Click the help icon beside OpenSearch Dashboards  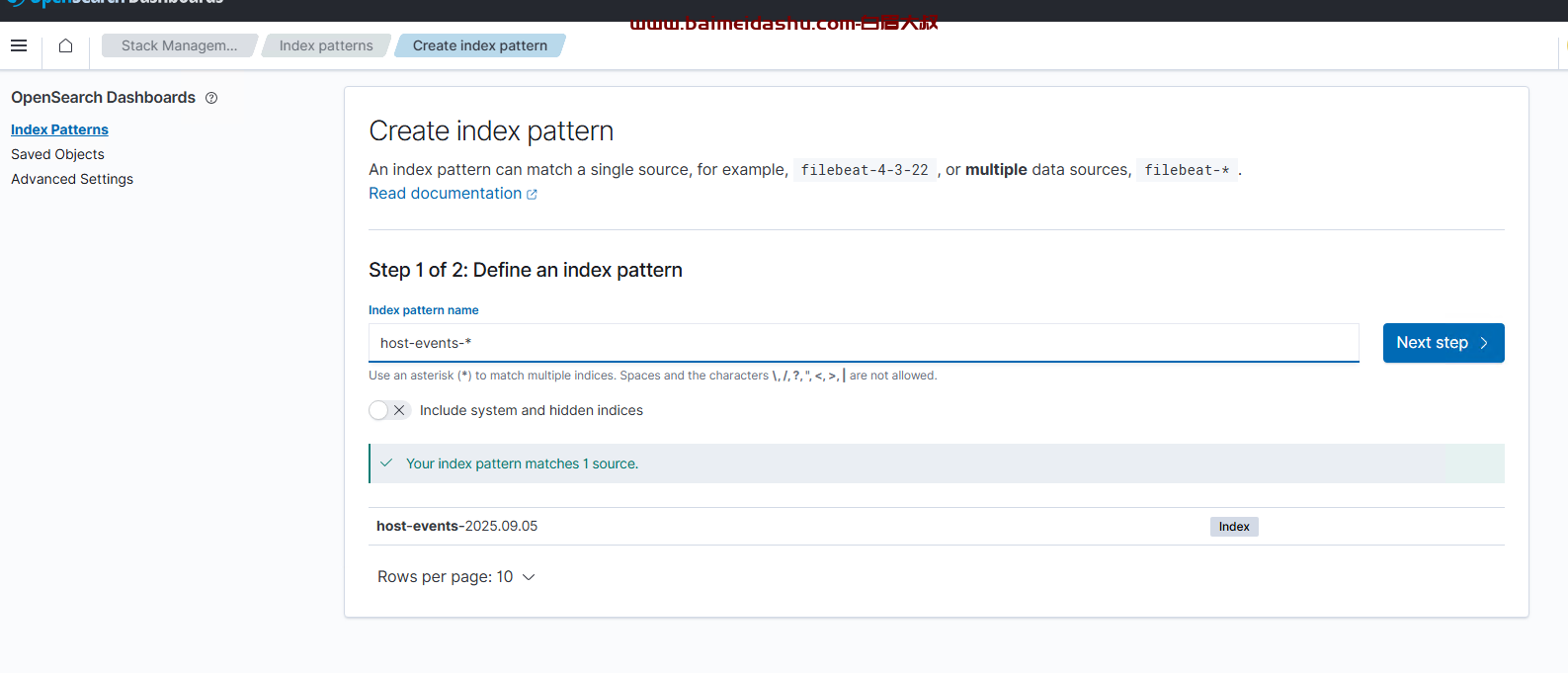click(211, 98)
